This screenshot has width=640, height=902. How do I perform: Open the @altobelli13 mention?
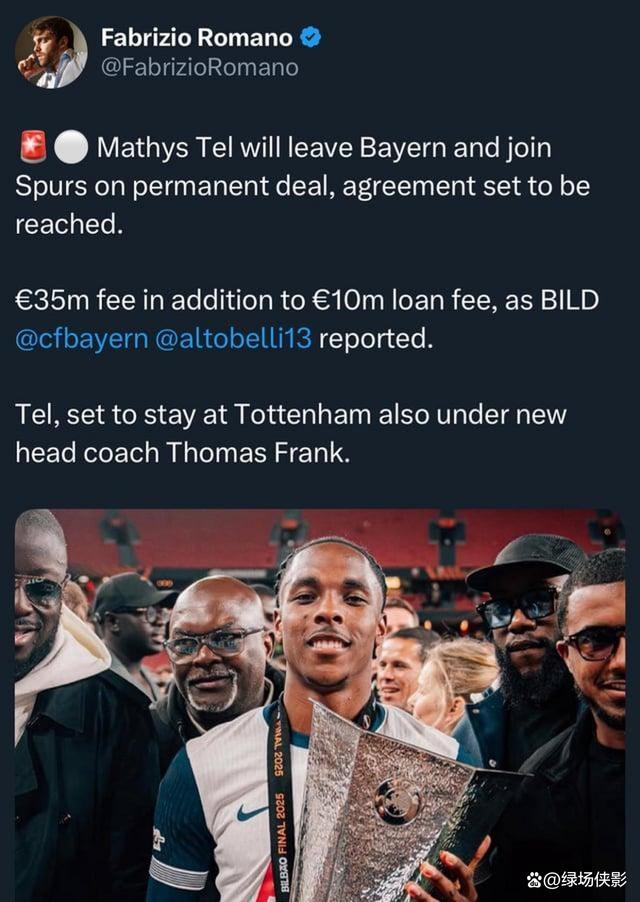pyautogui.click(x=233, y=339)
